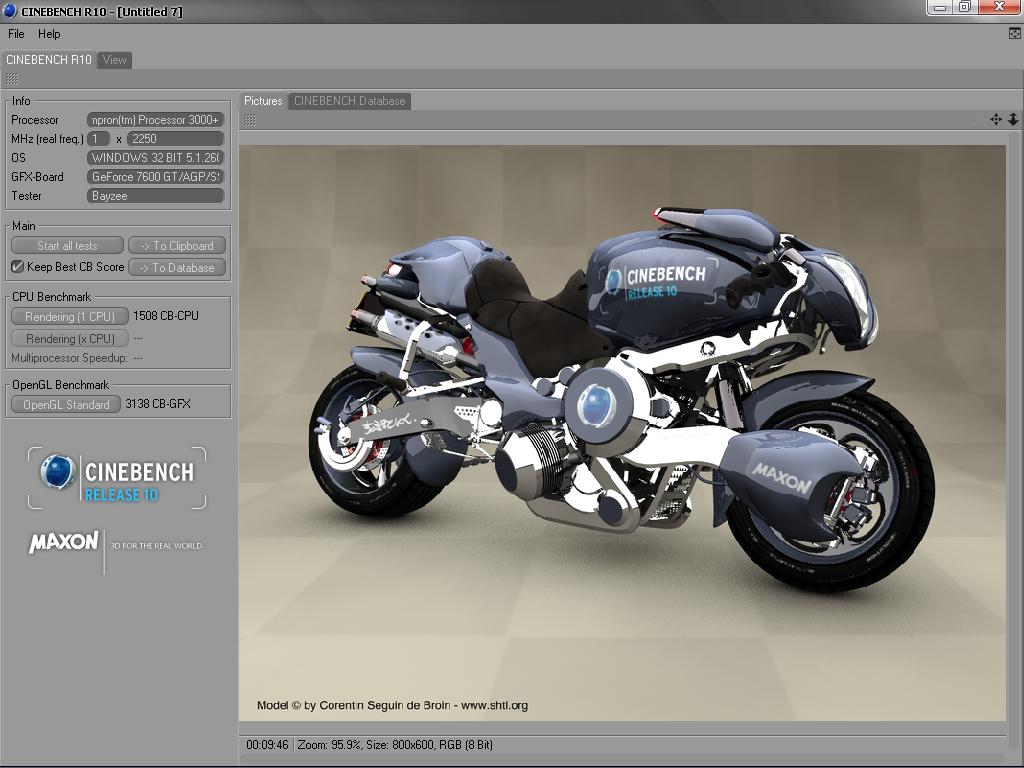Click the Multiprocessor Speedup label
The width and height of the screenshot is (1024, 768).
coord(69,358)
